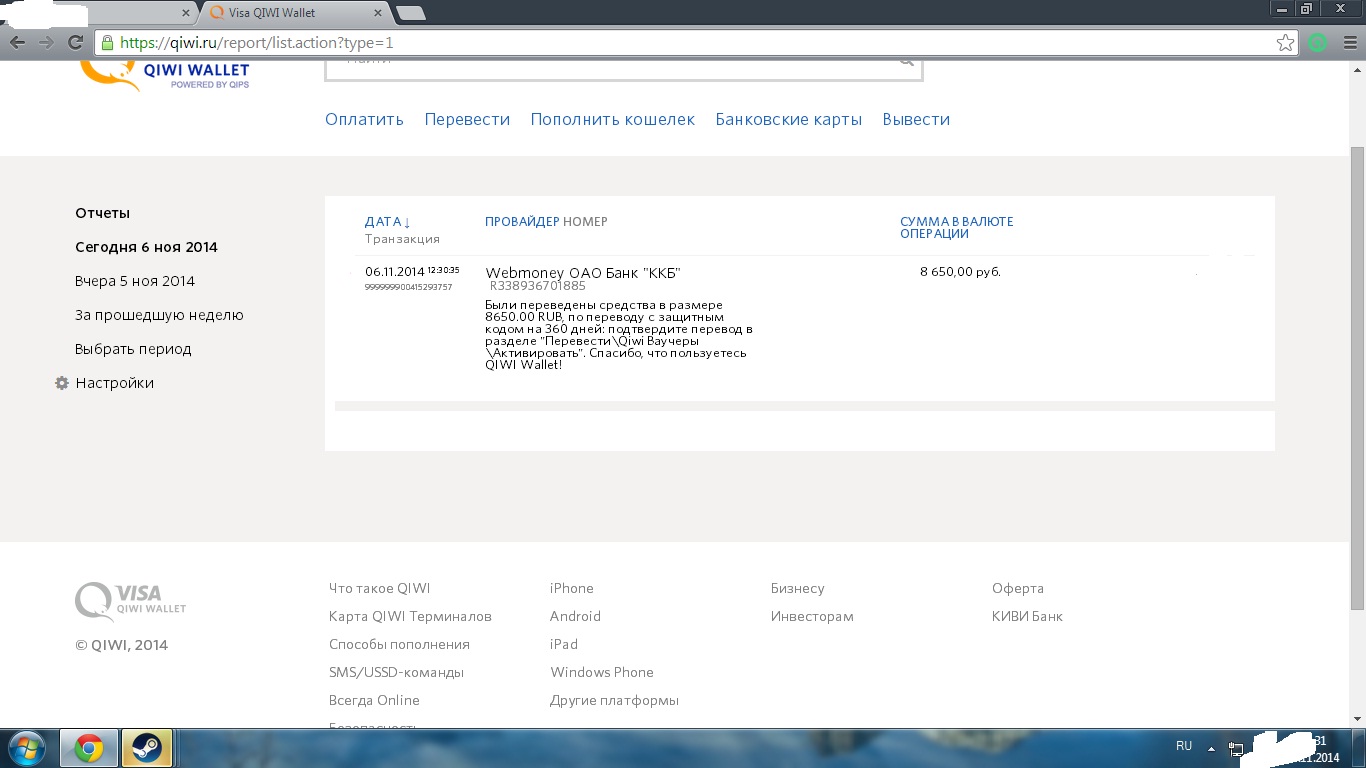The height and width of the screenshot is (768, 1366).
Task: Click Visa QIWI Wallet footer logo
Action: point(131,601)
